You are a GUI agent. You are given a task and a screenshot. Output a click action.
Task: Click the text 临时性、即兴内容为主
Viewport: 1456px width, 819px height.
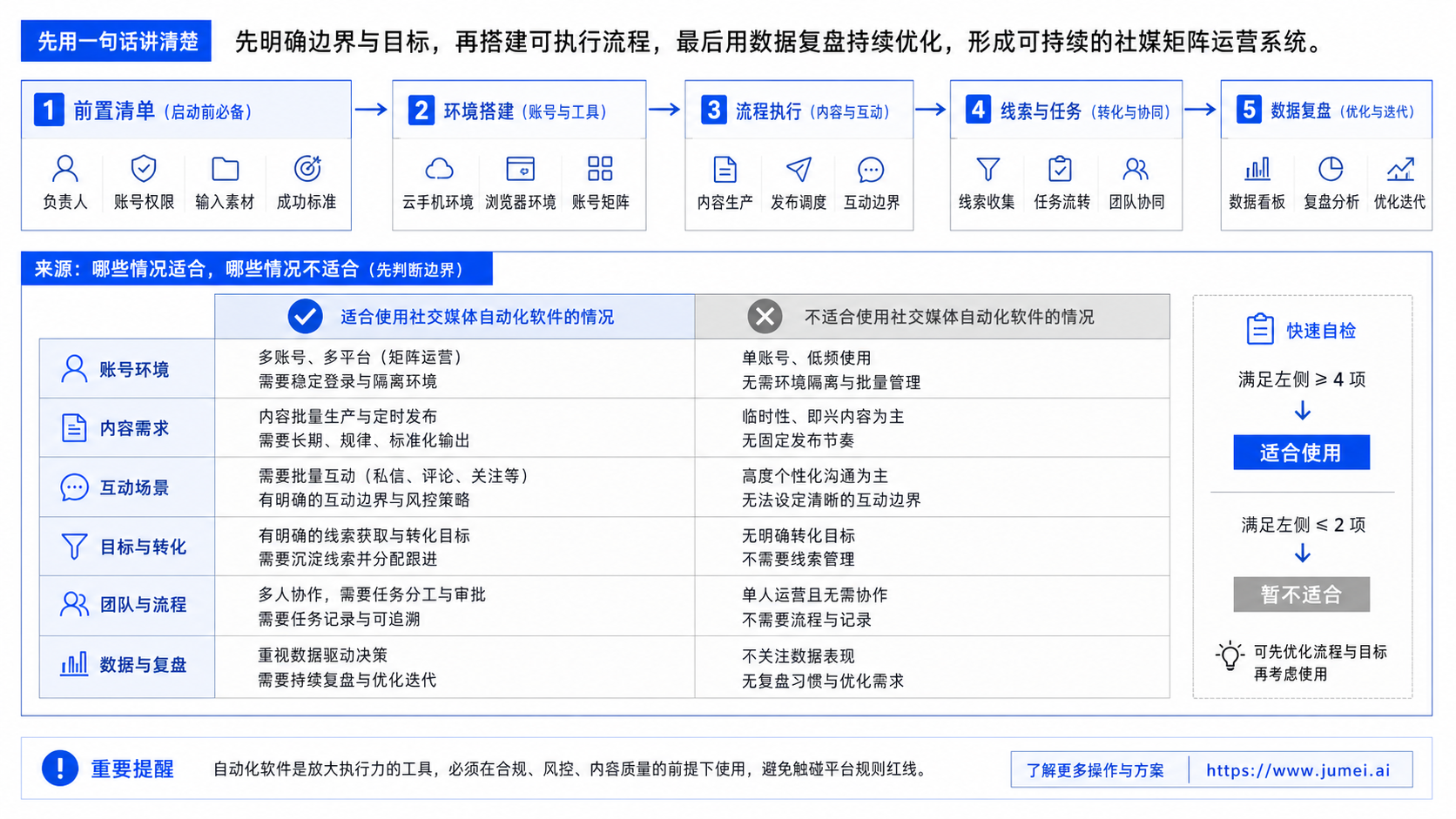[823, 416]
